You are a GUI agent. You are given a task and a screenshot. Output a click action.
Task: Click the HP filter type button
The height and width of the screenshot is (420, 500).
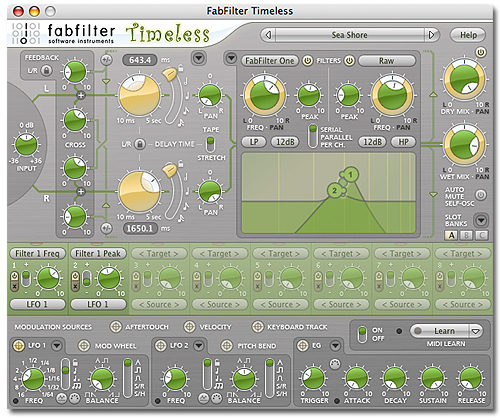tap(403, 142)
